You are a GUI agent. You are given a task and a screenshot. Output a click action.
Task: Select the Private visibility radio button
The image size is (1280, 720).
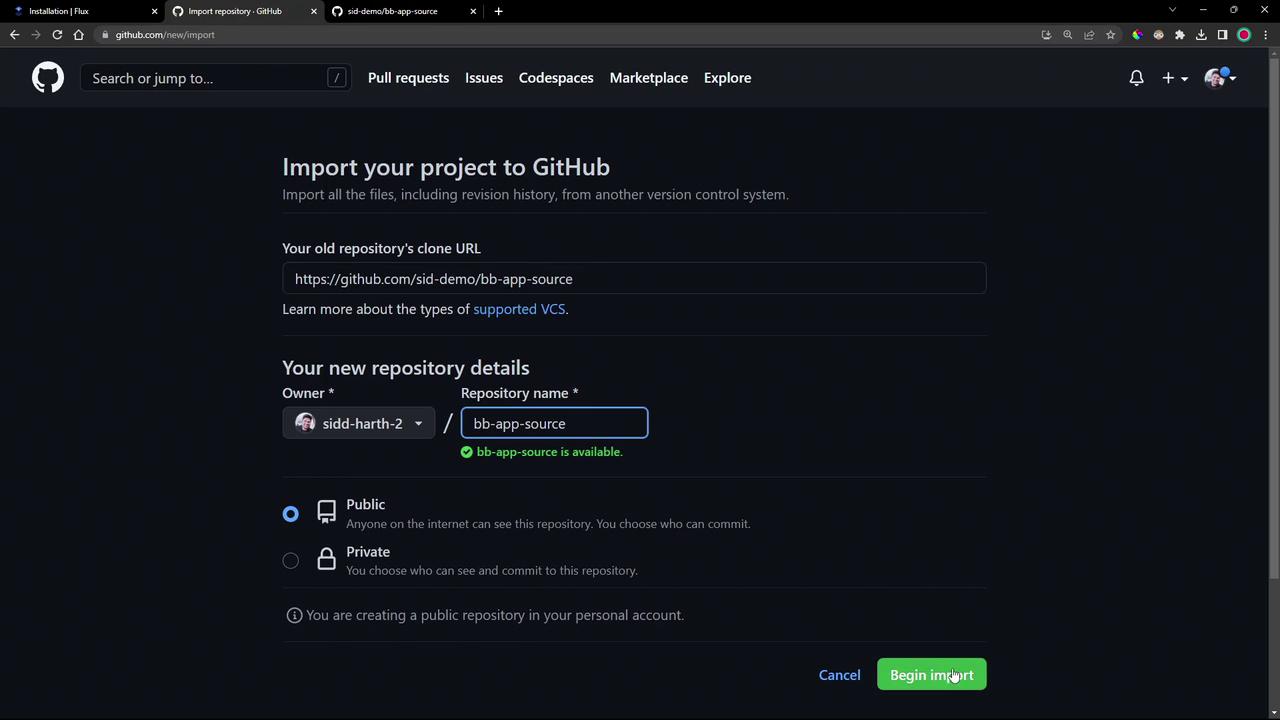290,561
